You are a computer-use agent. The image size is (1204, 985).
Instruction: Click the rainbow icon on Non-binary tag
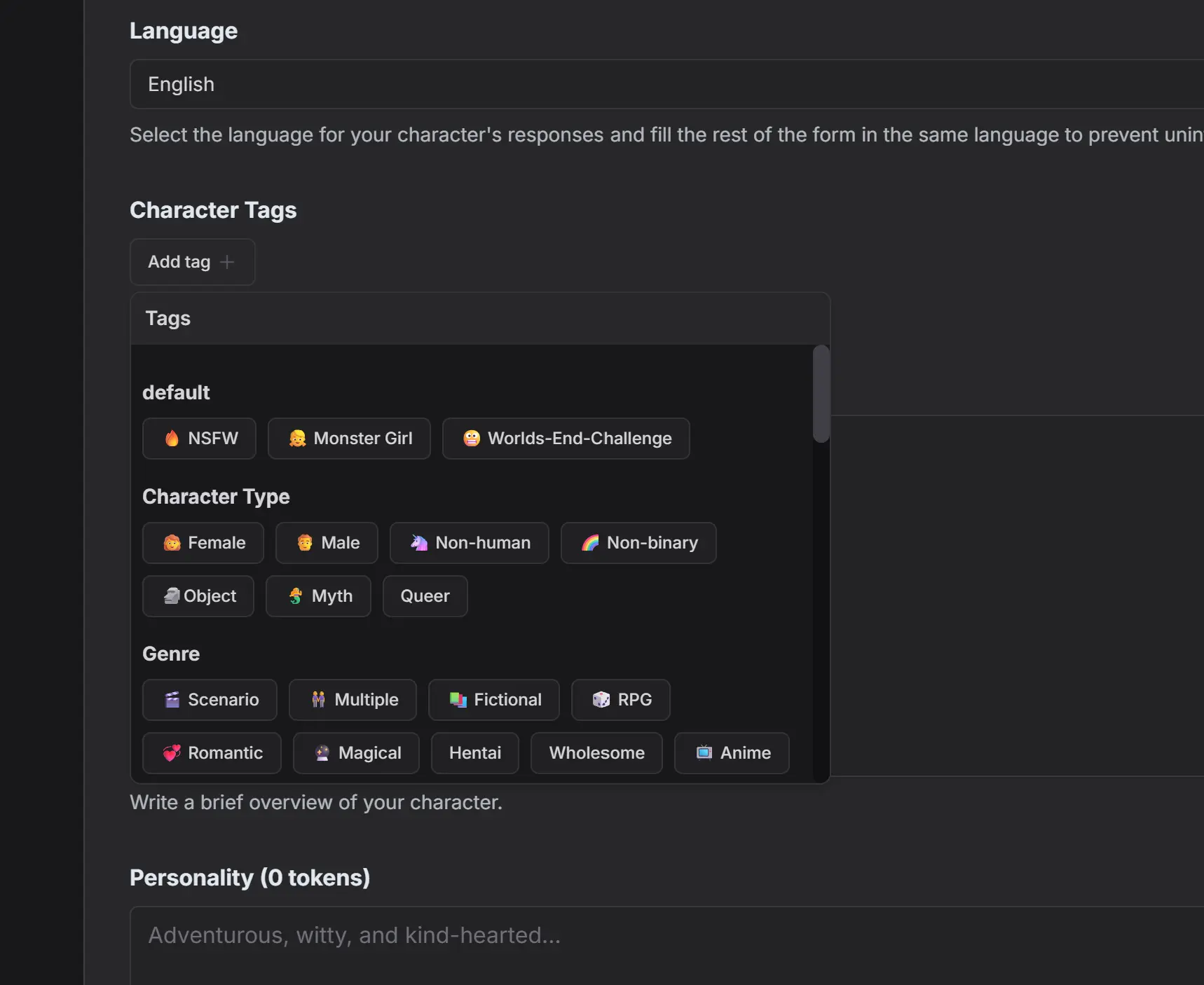point(590,543)
